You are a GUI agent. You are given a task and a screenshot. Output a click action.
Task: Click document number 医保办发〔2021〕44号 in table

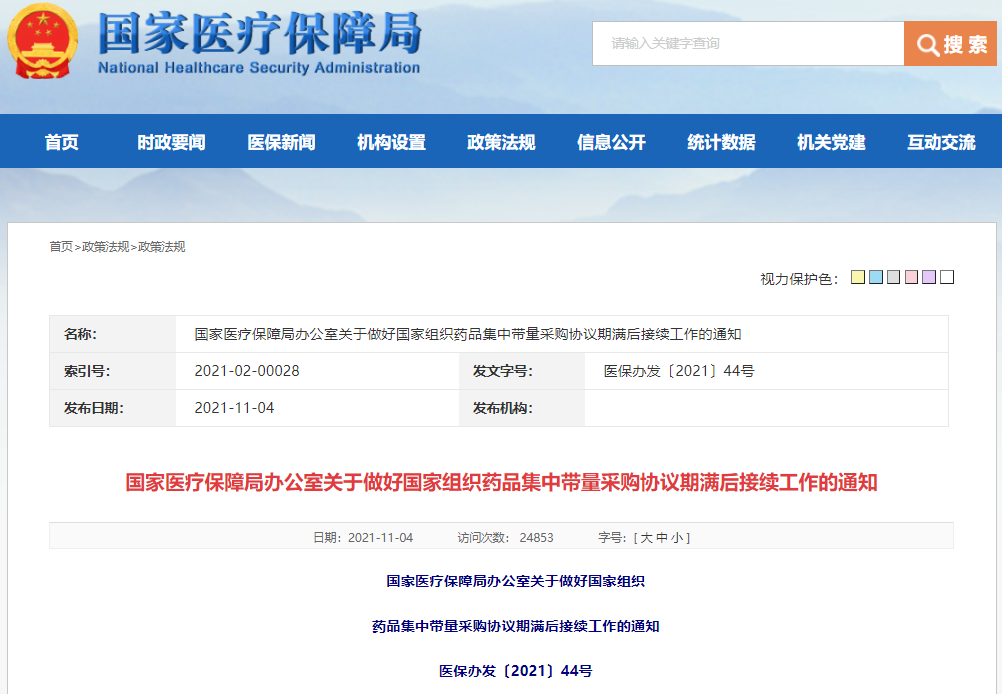pyautogui.click(x=679, y=371)
